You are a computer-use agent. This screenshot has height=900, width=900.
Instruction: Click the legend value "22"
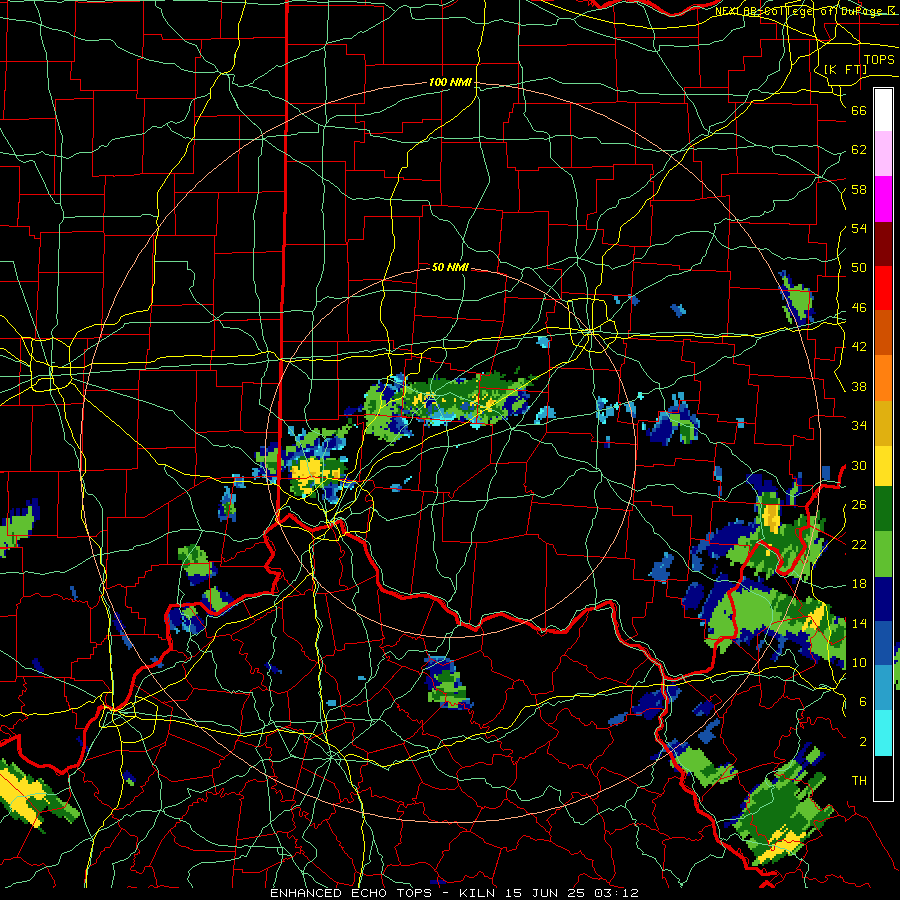pos(859,544)
